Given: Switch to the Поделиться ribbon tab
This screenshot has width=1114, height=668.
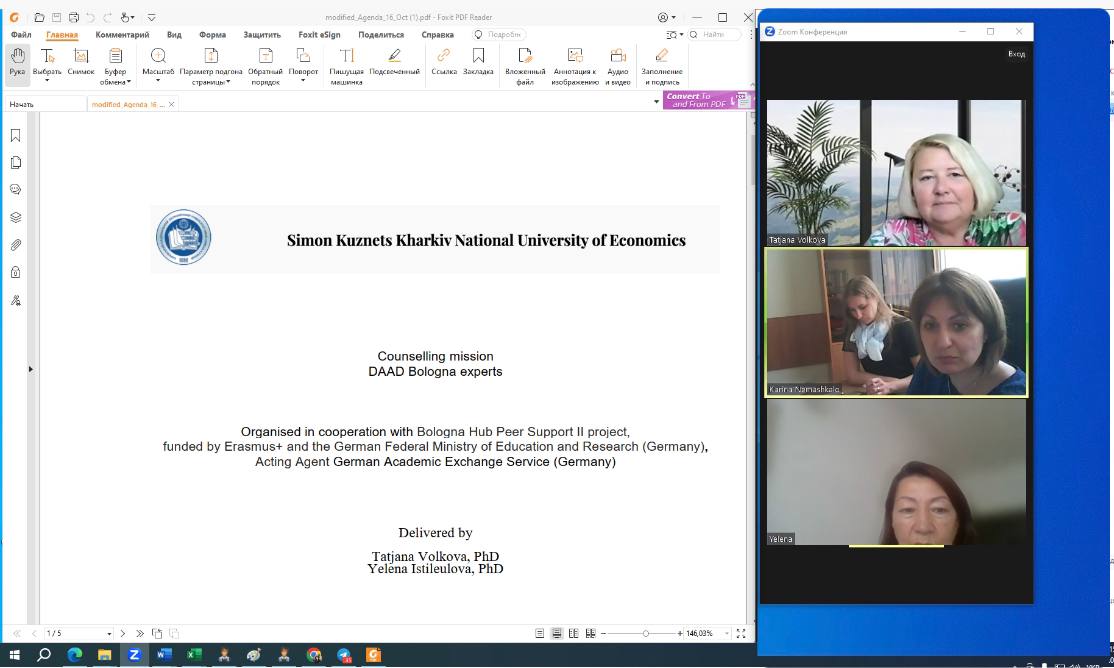Looking at the screenshot, I should pyautogui.click(x=381, y=34).
